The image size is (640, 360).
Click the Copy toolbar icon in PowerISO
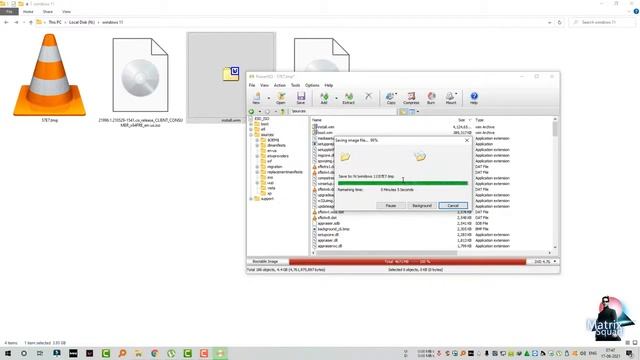click(x=391, y=98)
